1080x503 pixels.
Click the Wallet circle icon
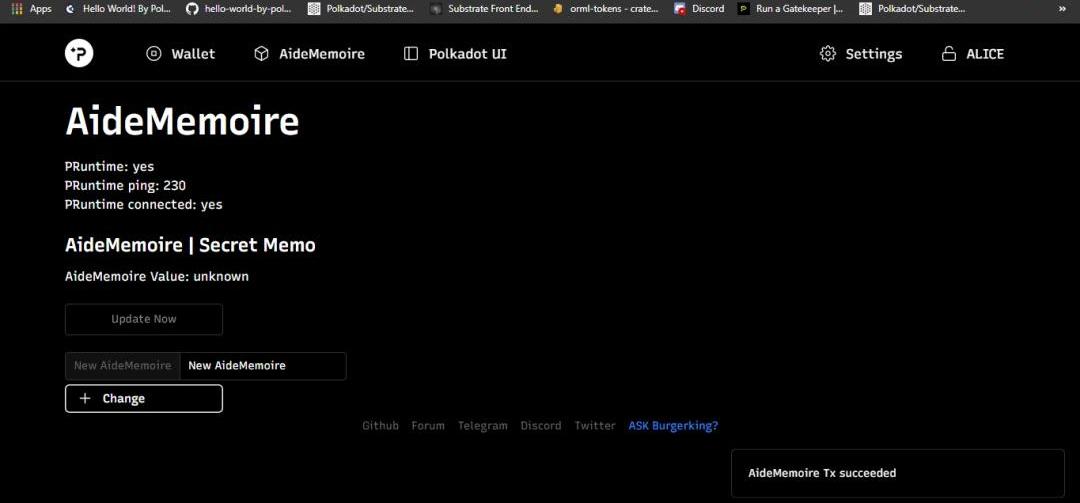[x=154, y=54]
